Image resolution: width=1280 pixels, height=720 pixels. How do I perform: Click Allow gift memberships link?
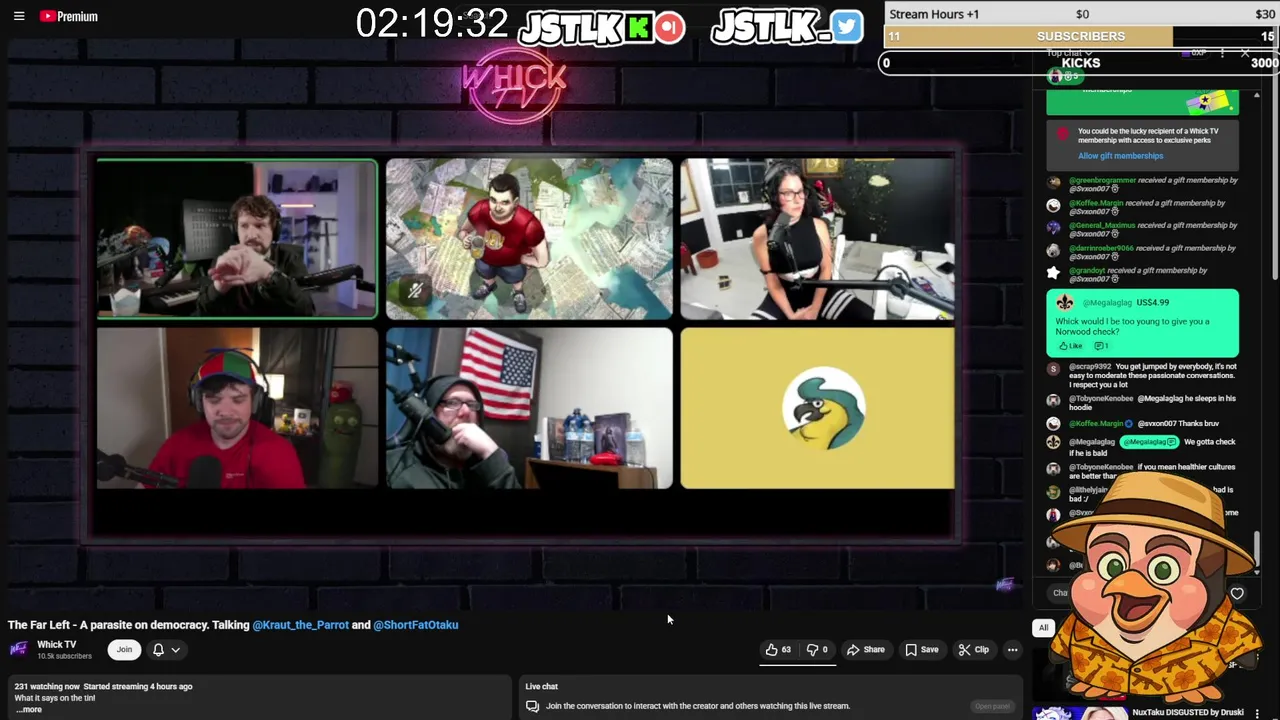coord(1120,156)
